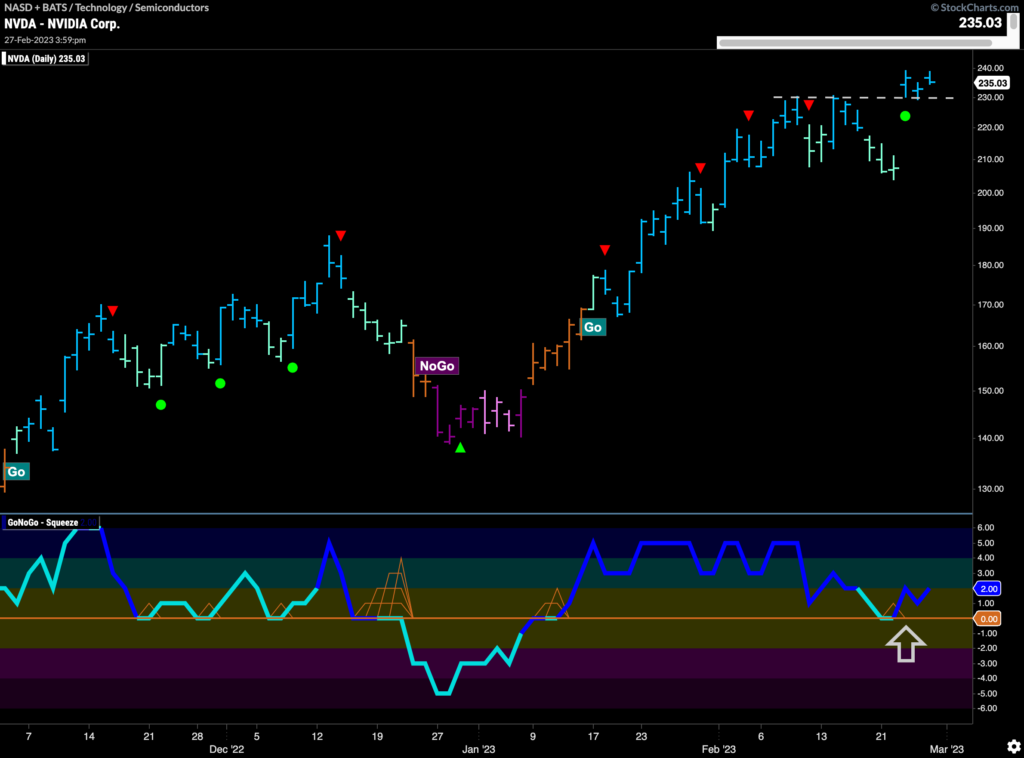Select the Go label beside mid-January bars

(593, 327)
